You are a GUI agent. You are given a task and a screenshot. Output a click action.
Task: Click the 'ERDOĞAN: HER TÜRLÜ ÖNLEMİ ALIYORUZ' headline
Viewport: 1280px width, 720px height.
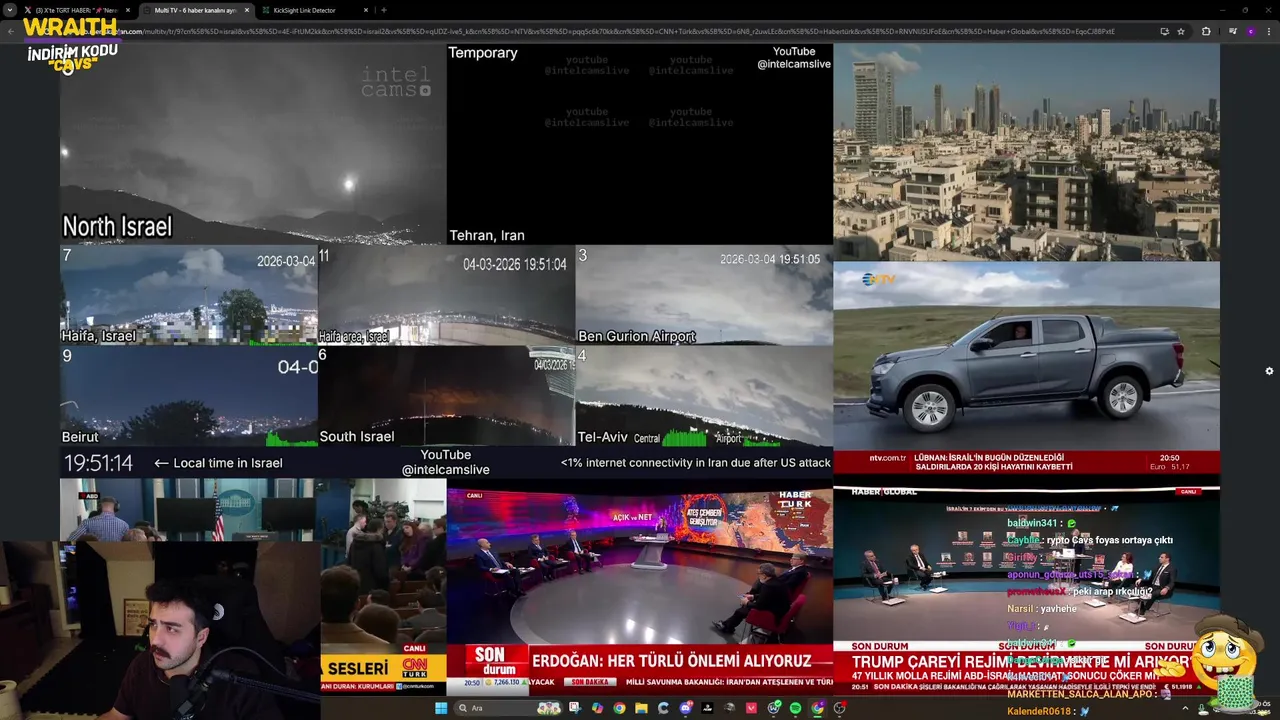671,660
